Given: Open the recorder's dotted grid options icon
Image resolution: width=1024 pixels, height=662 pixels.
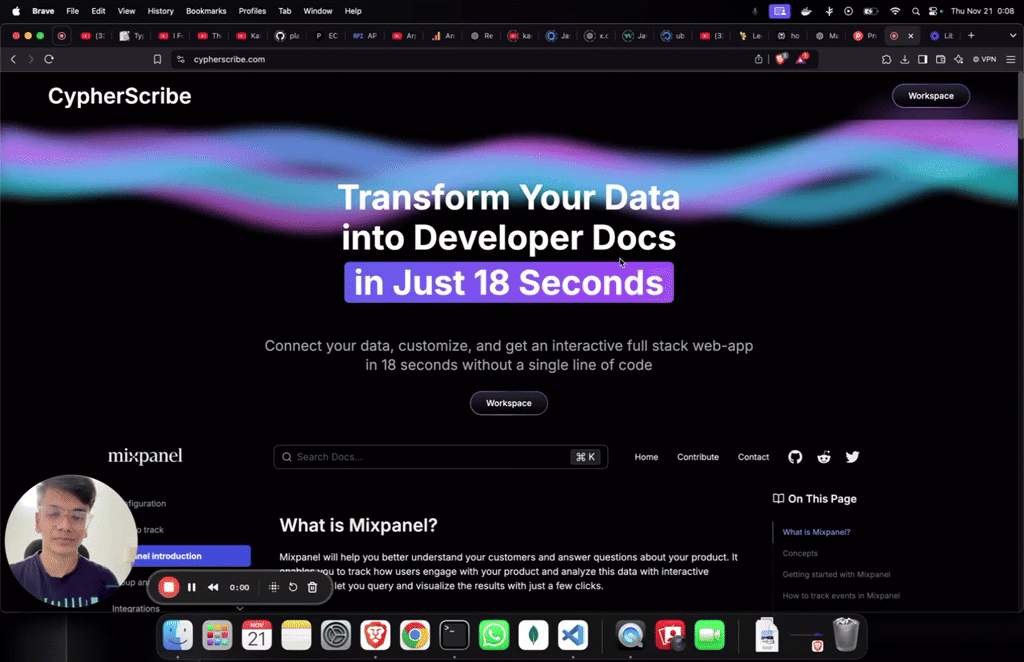Looking at the screenshot, I should [x=274, y=587].
